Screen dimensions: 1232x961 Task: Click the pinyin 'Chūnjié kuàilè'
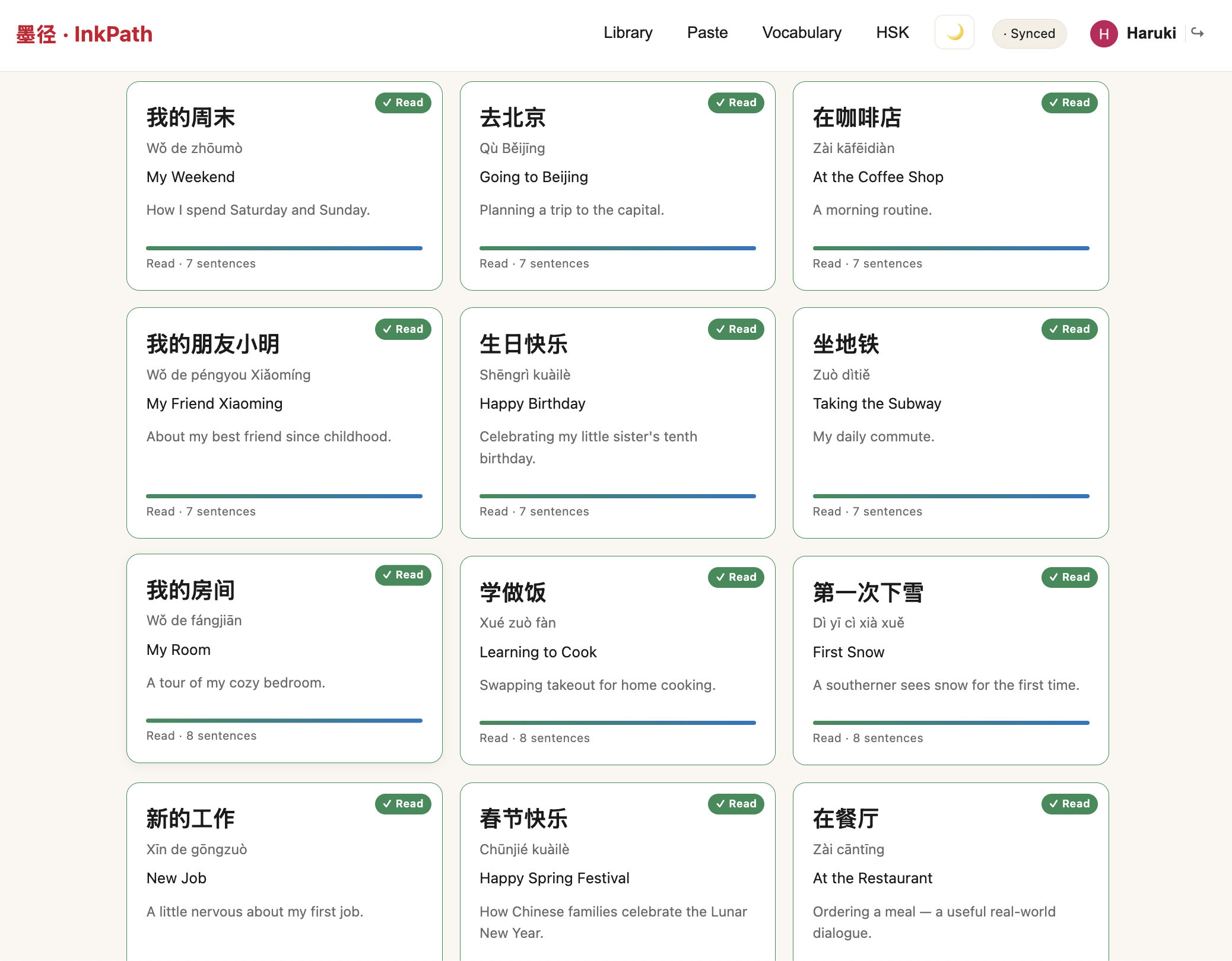click(x=525, y=849)
